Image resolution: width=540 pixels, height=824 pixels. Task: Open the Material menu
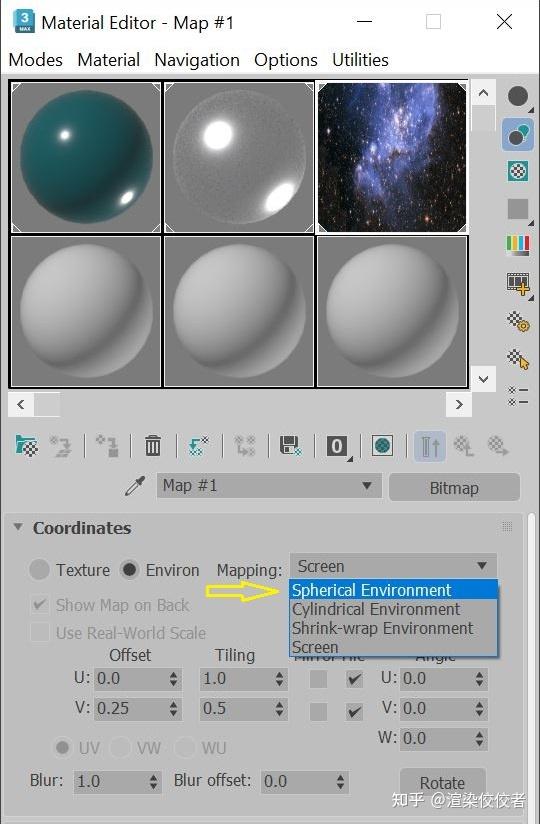tap(109, 60)
